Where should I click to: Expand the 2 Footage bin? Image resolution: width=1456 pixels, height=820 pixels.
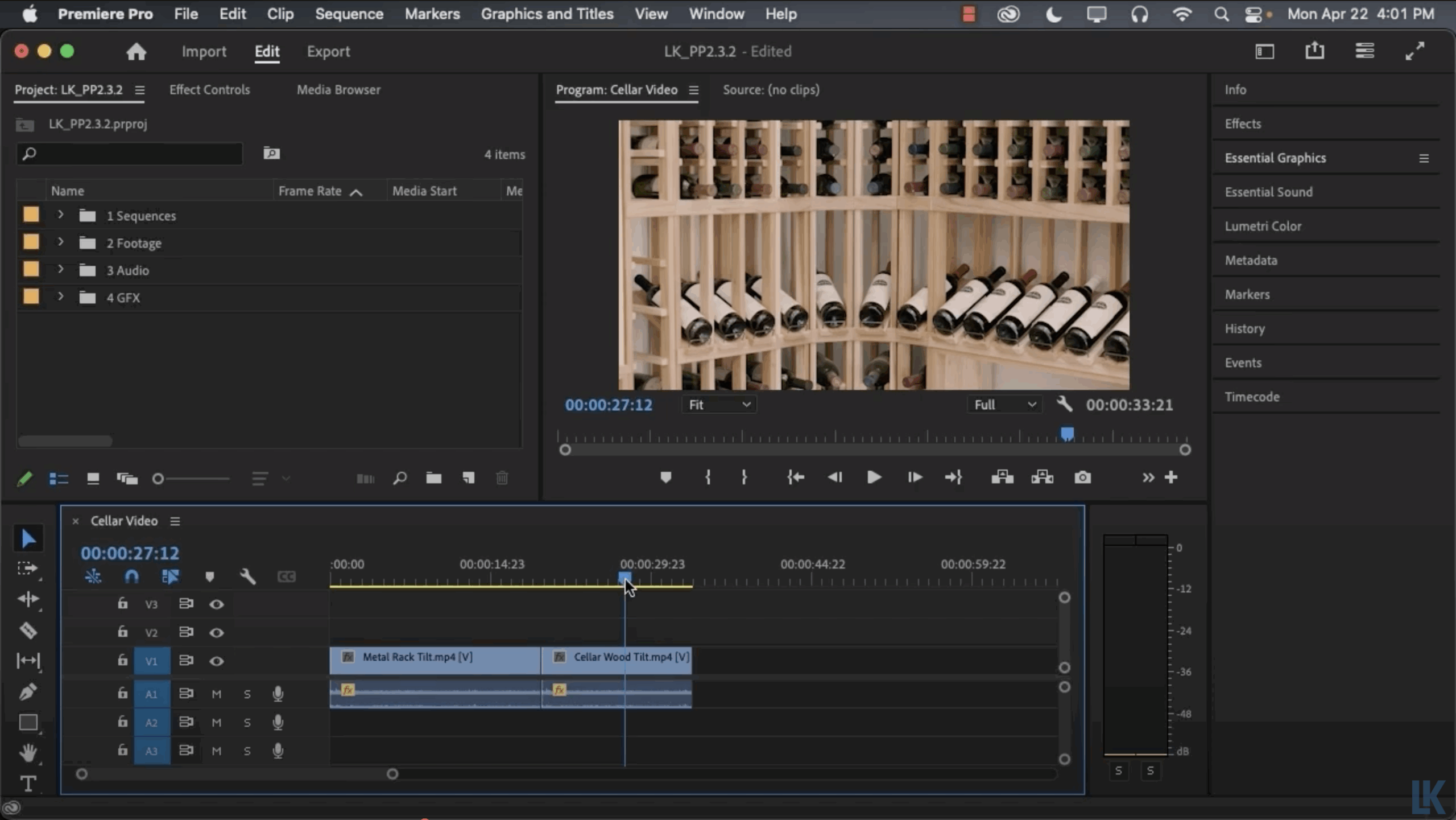click(60, 242)
